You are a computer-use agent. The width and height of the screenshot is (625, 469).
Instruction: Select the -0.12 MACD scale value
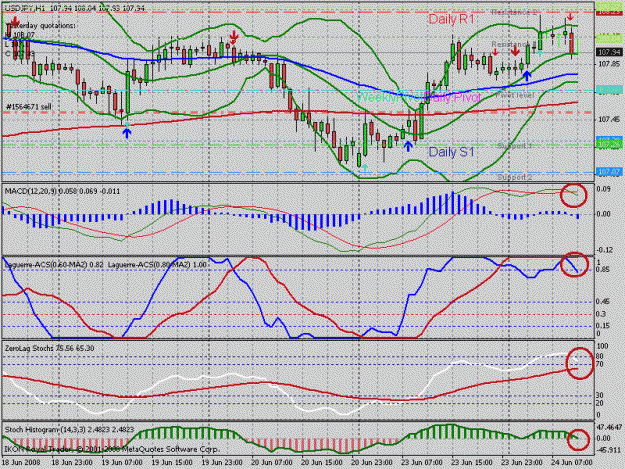603,250
